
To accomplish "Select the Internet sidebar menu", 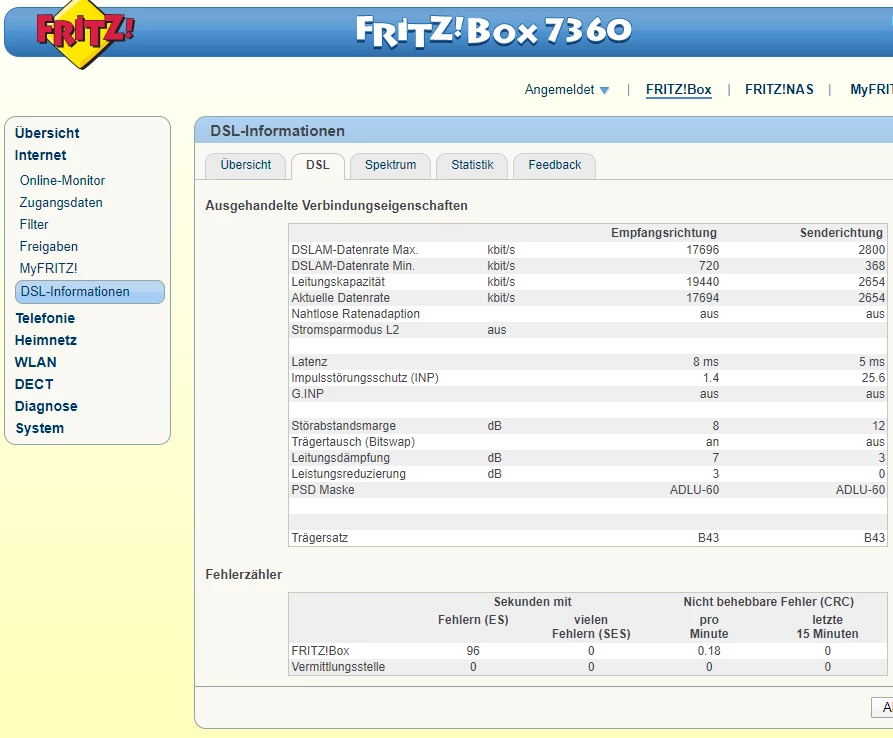I will tap(40, 155).
